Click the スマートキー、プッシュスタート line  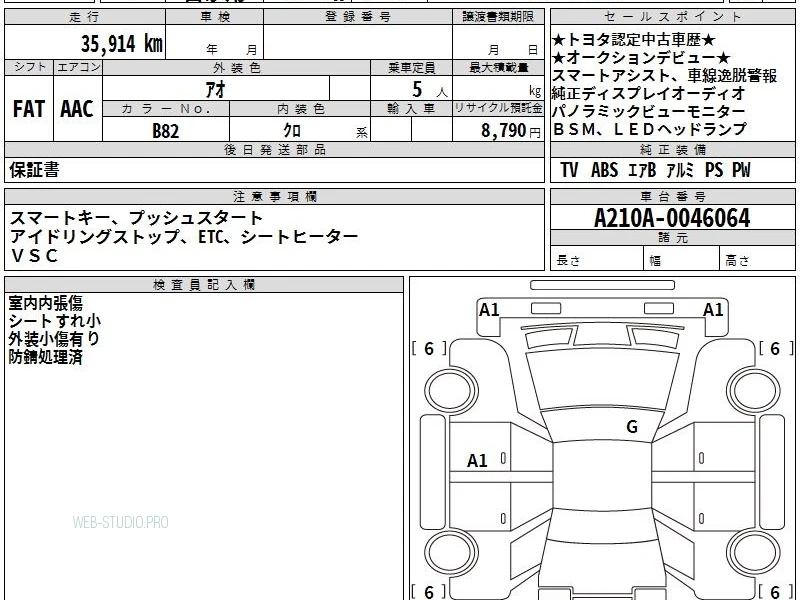[136, 218]
